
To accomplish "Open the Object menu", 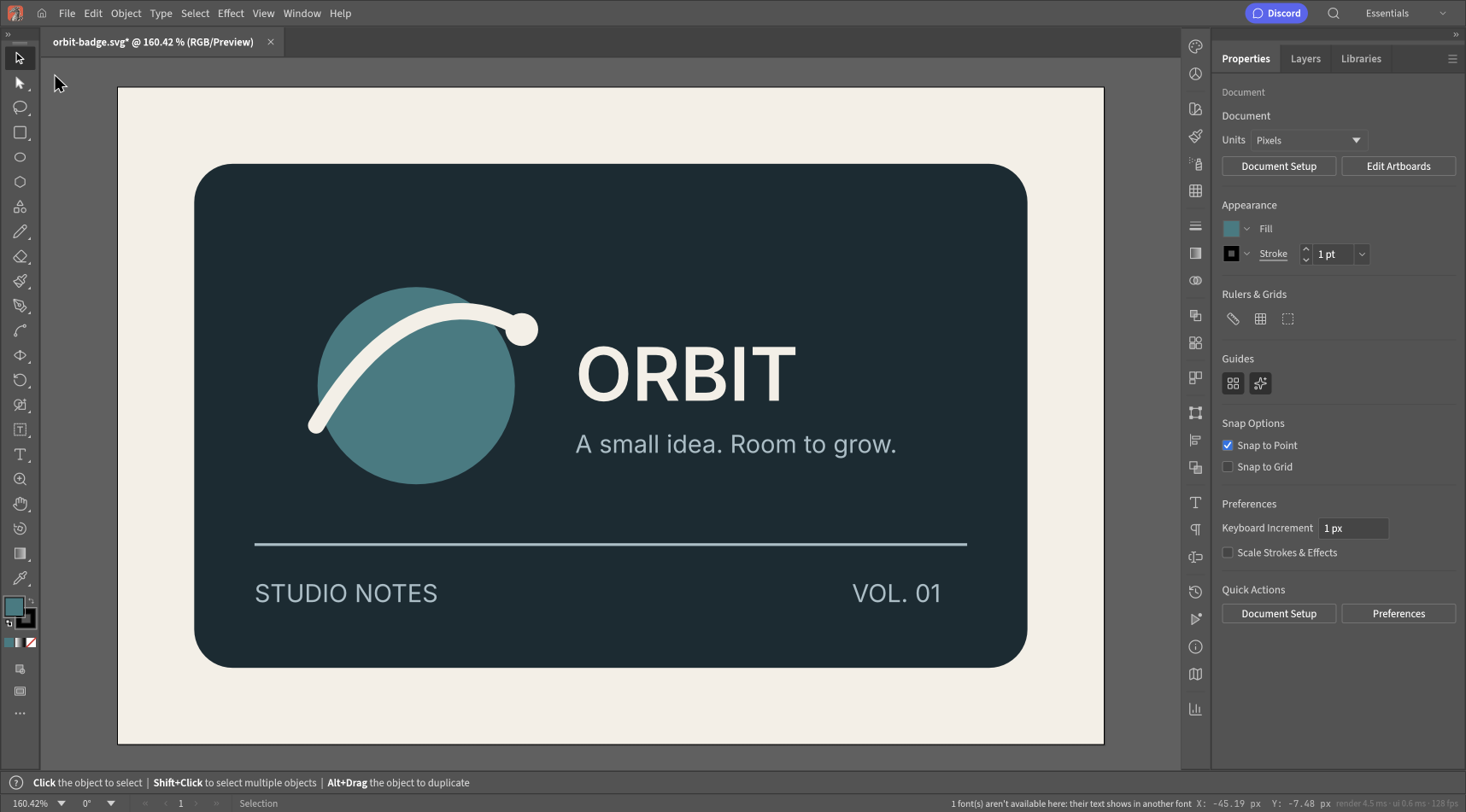I will [x=126, y=13].
